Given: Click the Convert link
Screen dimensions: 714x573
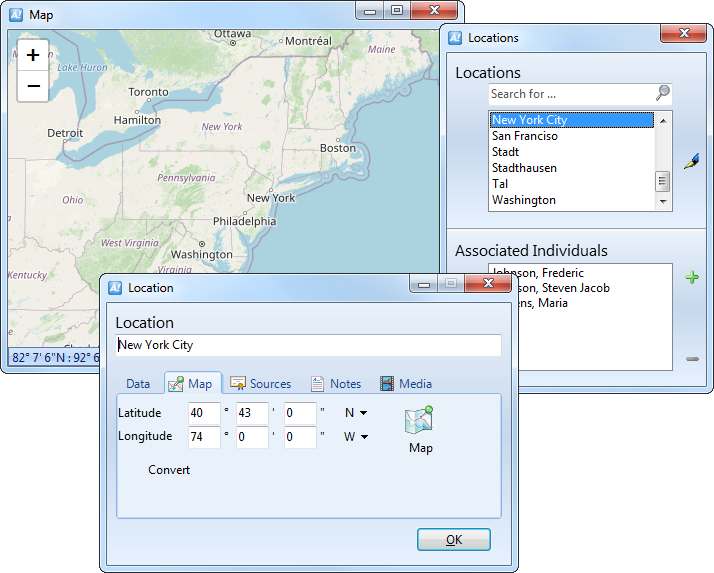Looking at the screenshot, I should 169,470.
